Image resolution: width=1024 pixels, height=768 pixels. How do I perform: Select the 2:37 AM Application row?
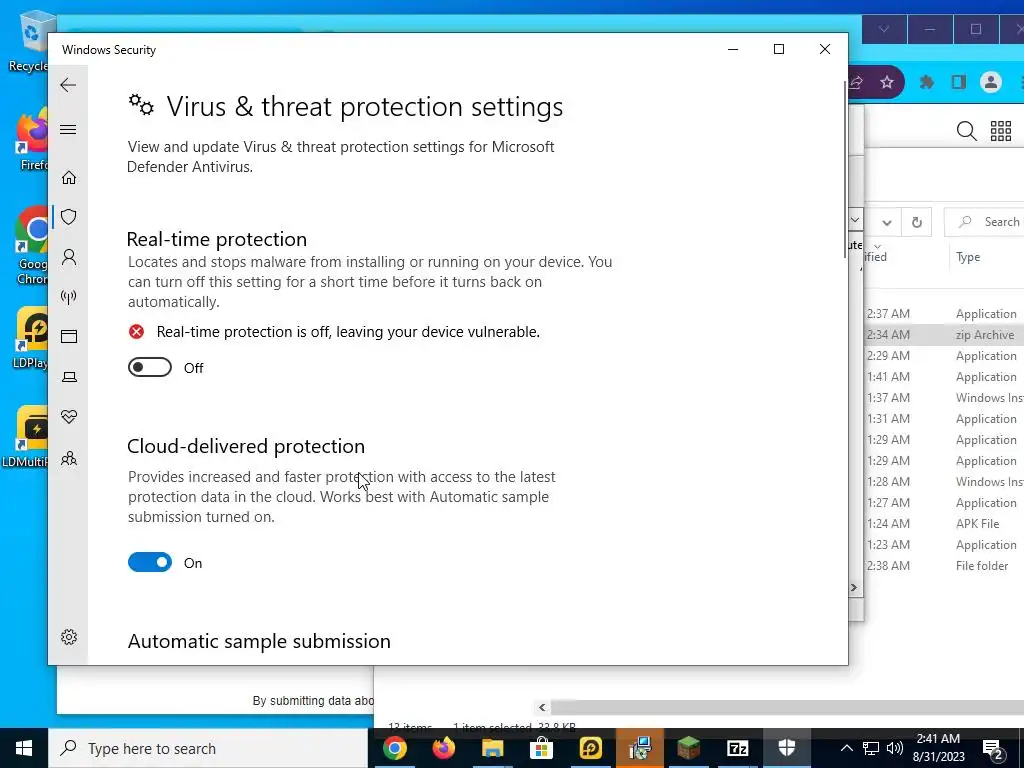pyautogui.click(x=944, y=313)
